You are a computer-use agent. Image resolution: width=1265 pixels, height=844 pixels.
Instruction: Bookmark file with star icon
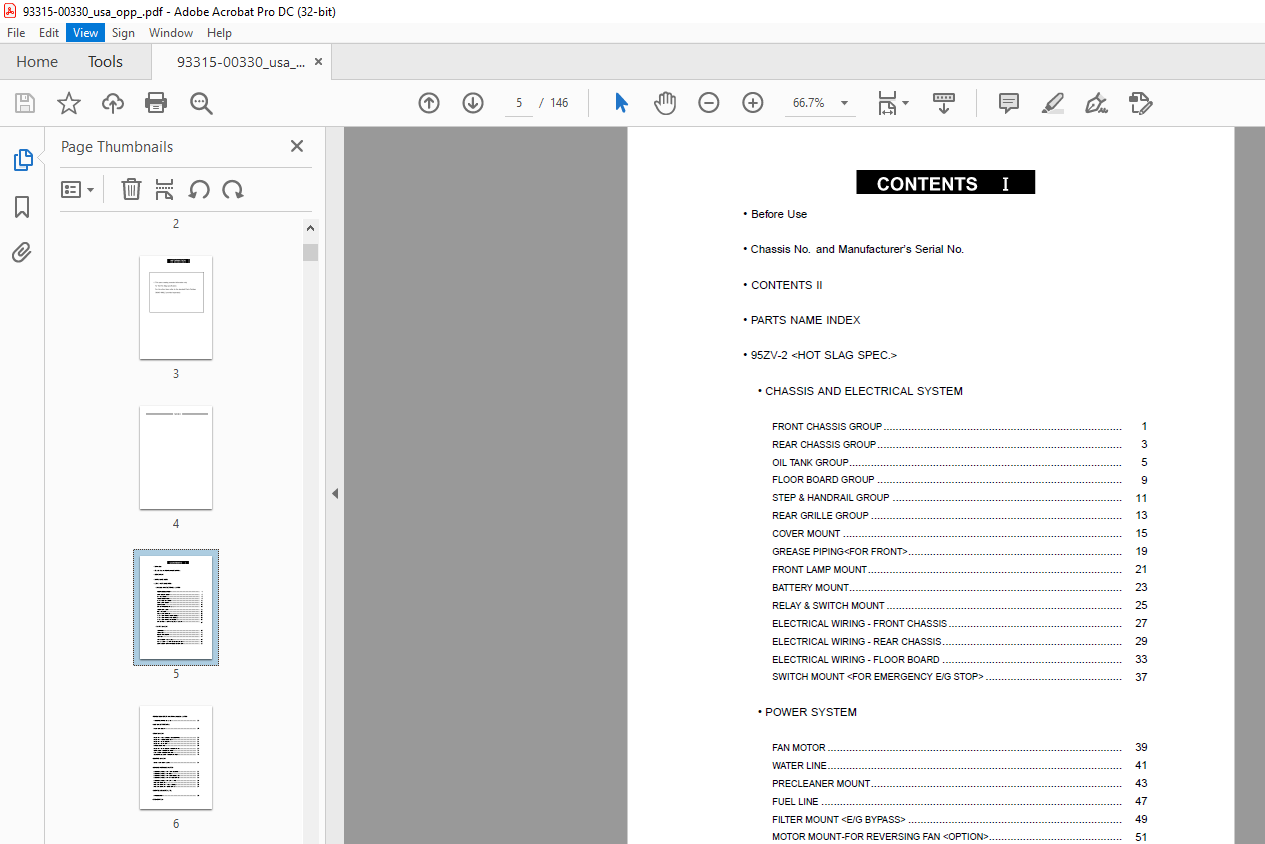click(x=68, y=103)
